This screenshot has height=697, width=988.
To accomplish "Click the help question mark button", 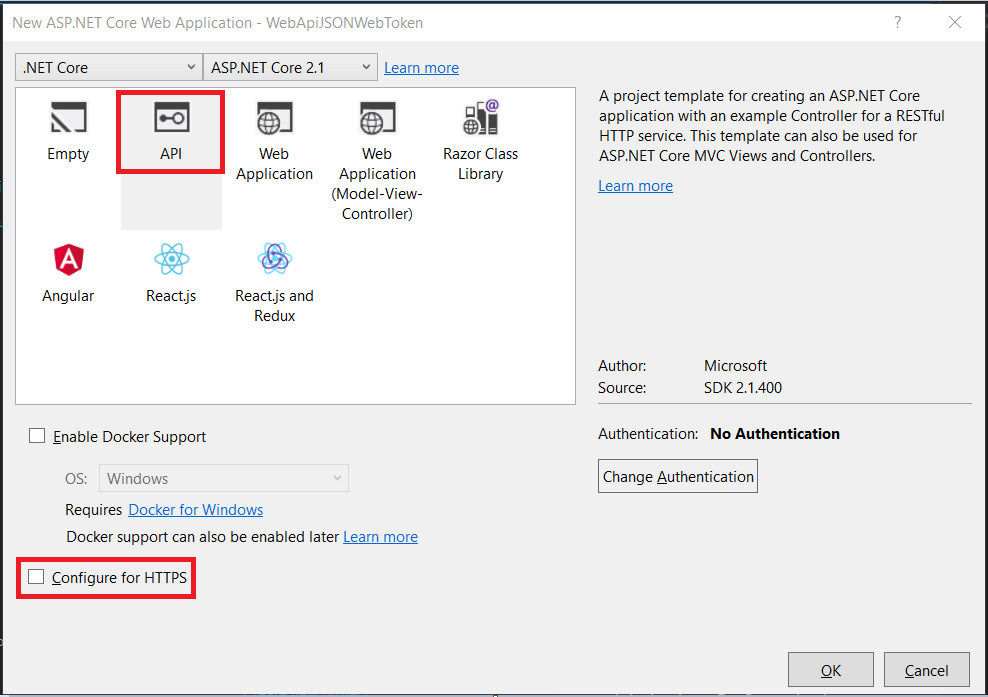I will point(897,23).
